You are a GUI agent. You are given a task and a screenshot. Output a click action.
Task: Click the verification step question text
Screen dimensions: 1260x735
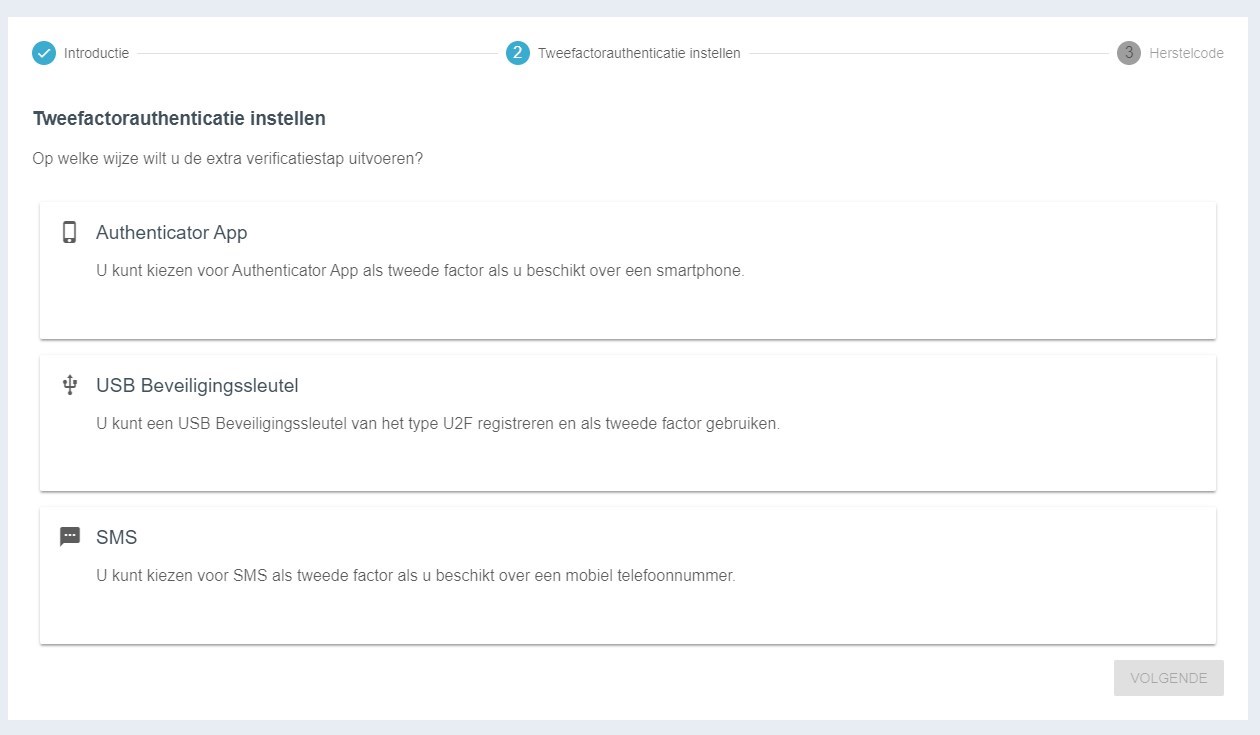[227, 158]
